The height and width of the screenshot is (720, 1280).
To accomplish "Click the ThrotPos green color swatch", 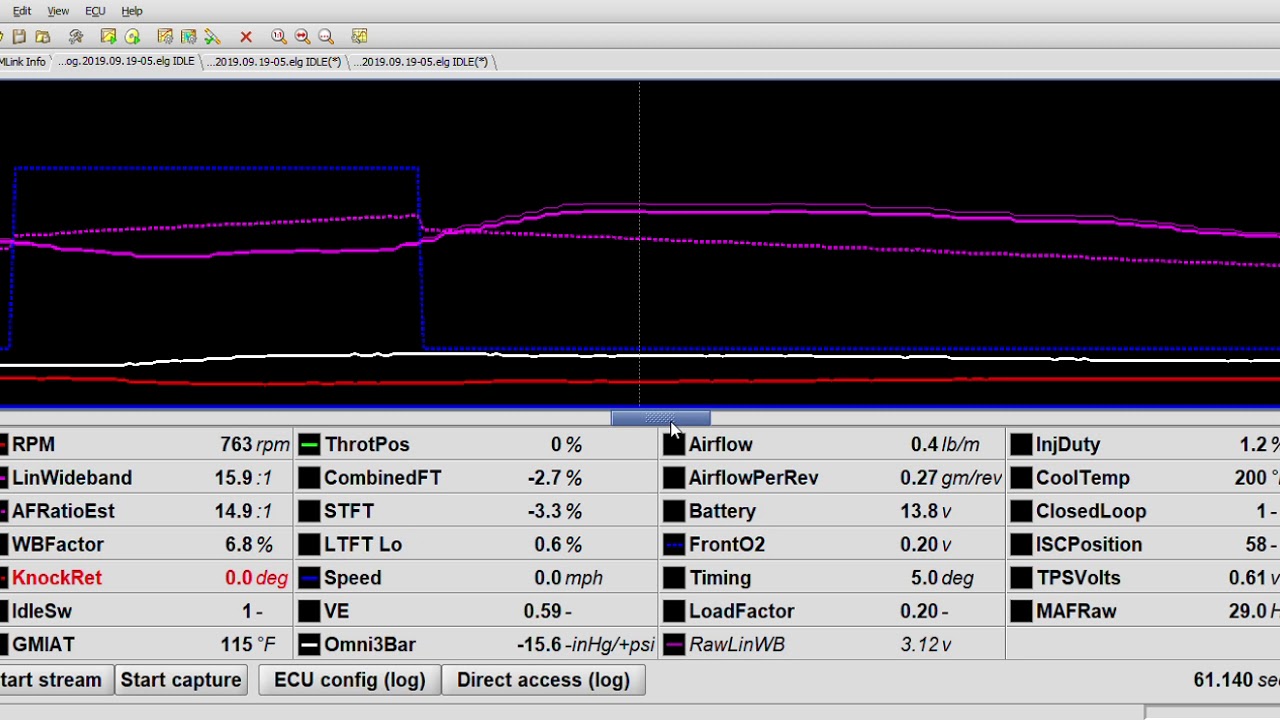I will coord(309,445).
